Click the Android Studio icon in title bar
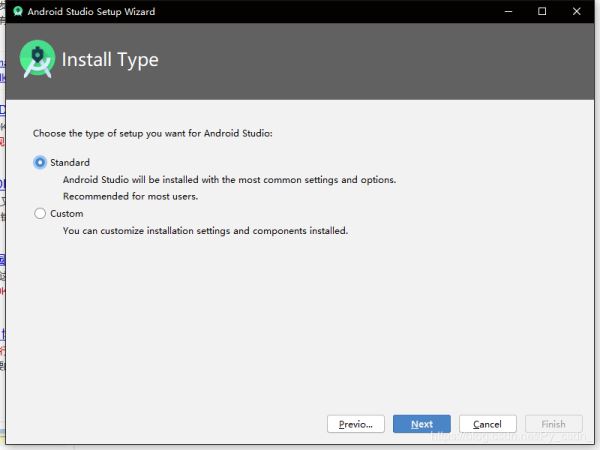The height and width of the screenshot is (450, 600). pyautogui.click(x=18, y=12)
